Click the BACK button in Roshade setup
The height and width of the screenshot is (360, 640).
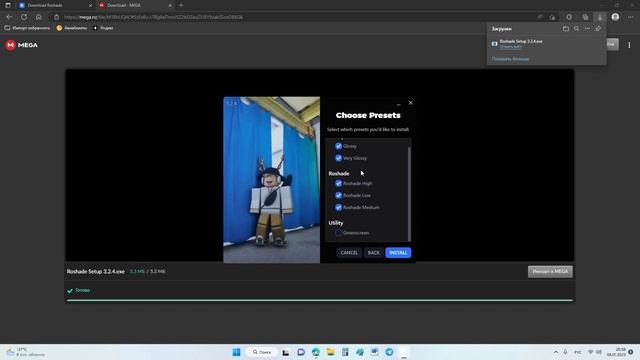(x=373, y=253)
